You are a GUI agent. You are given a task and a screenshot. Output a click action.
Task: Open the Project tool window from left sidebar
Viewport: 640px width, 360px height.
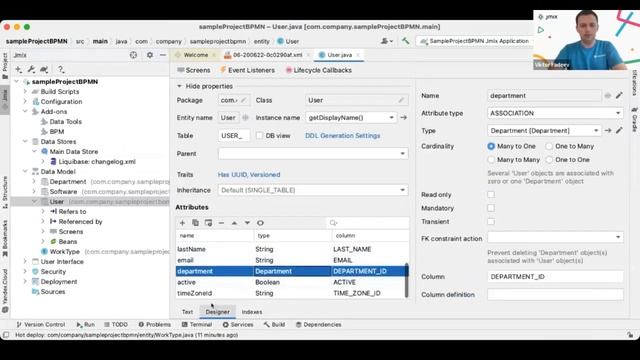[x=5, y=65]
